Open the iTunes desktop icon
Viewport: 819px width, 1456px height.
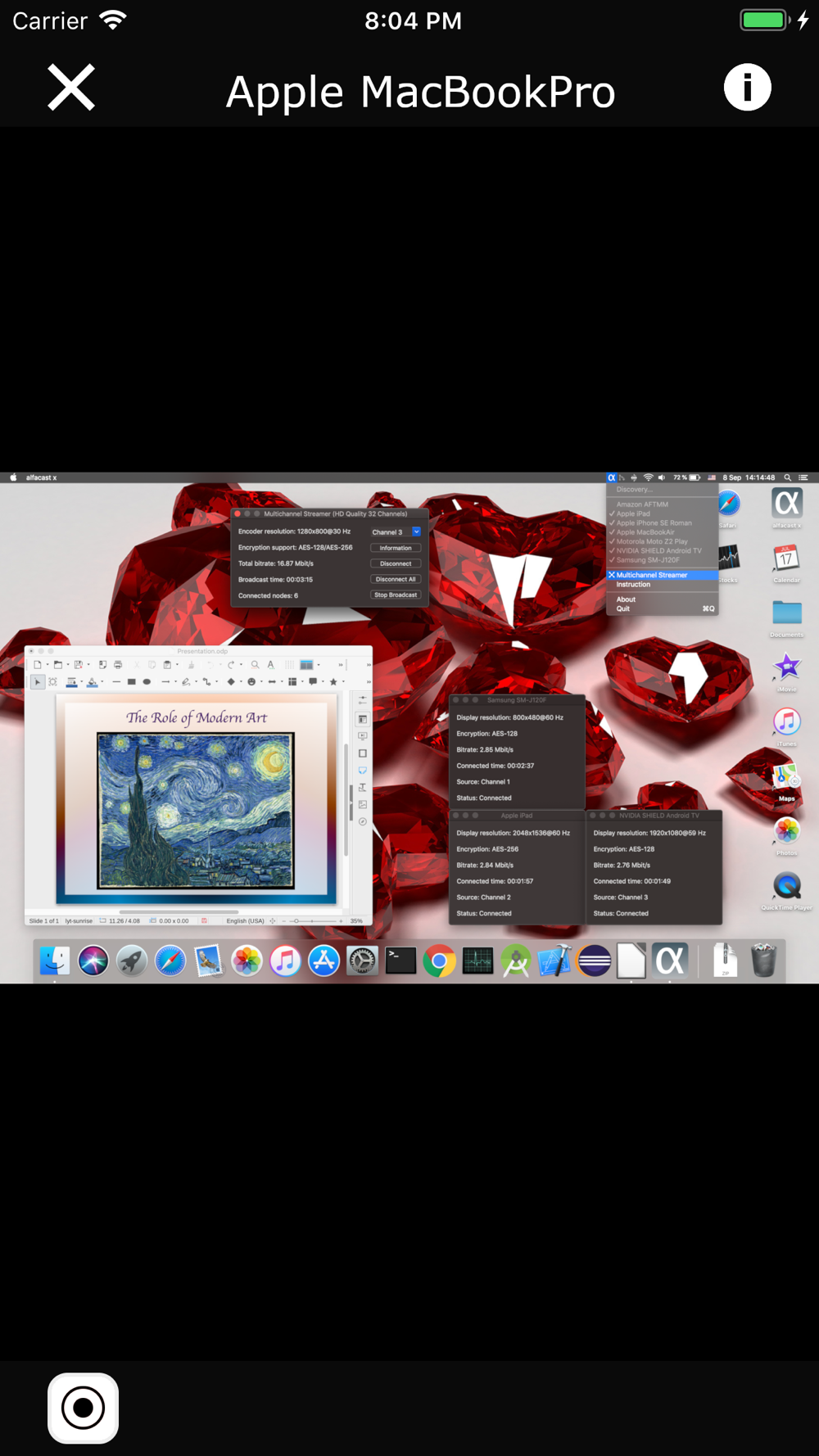pos(787,726)
